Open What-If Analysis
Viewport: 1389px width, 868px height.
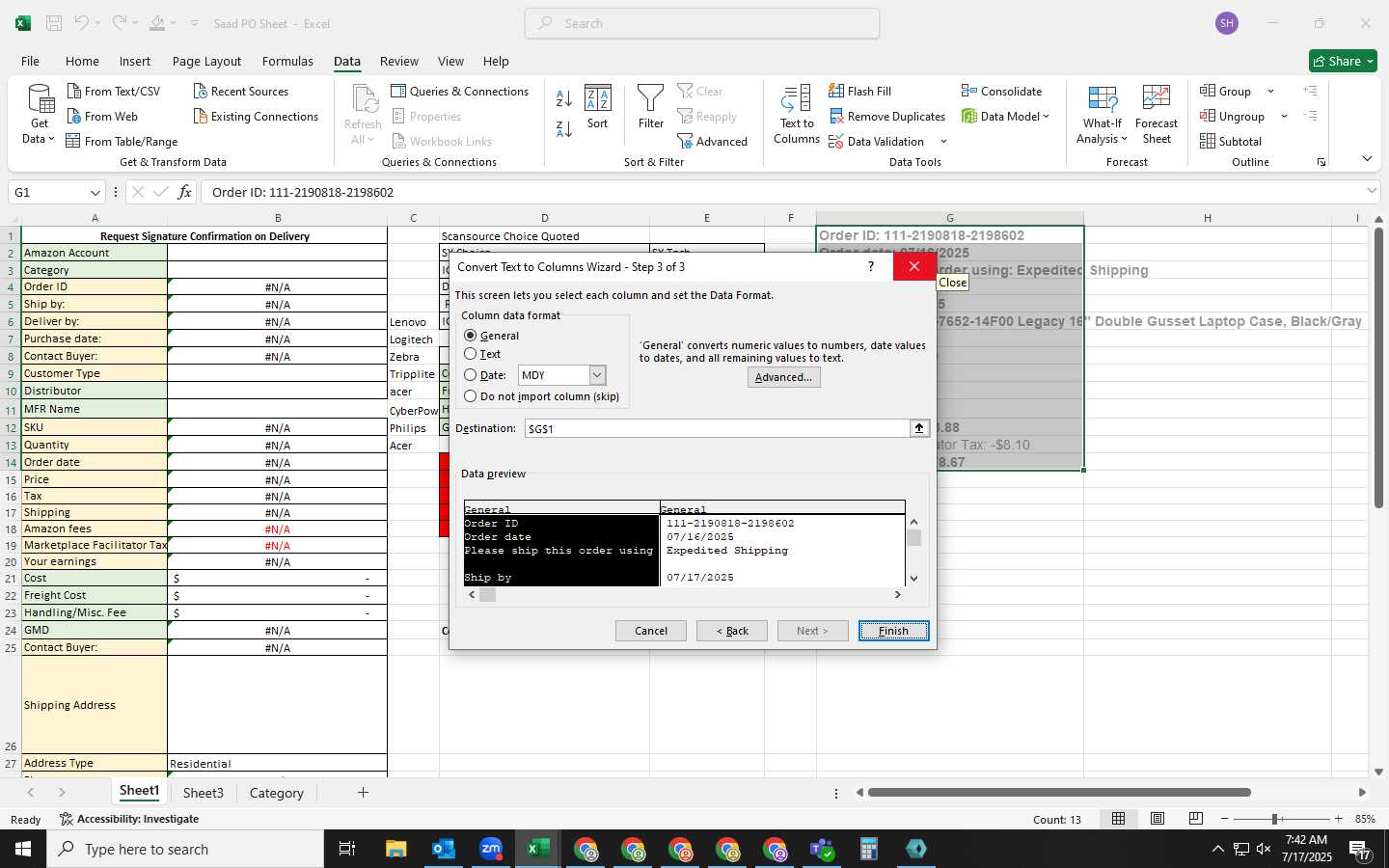click(x=1103, y=116)
